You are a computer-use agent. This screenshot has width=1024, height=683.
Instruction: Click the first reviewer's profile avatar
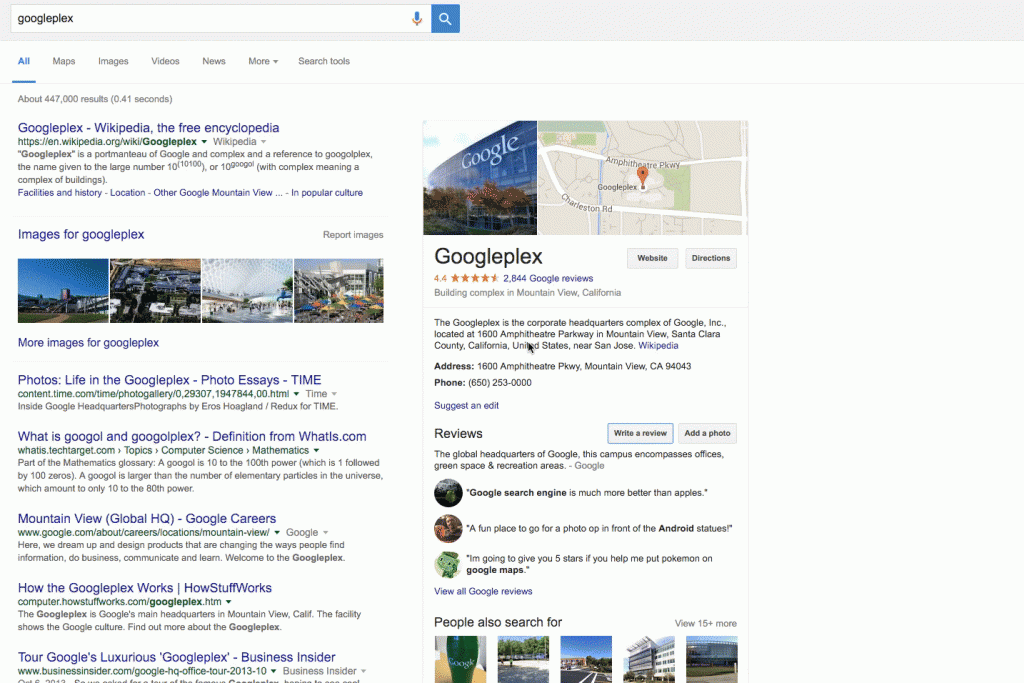[x=448, y=493]
